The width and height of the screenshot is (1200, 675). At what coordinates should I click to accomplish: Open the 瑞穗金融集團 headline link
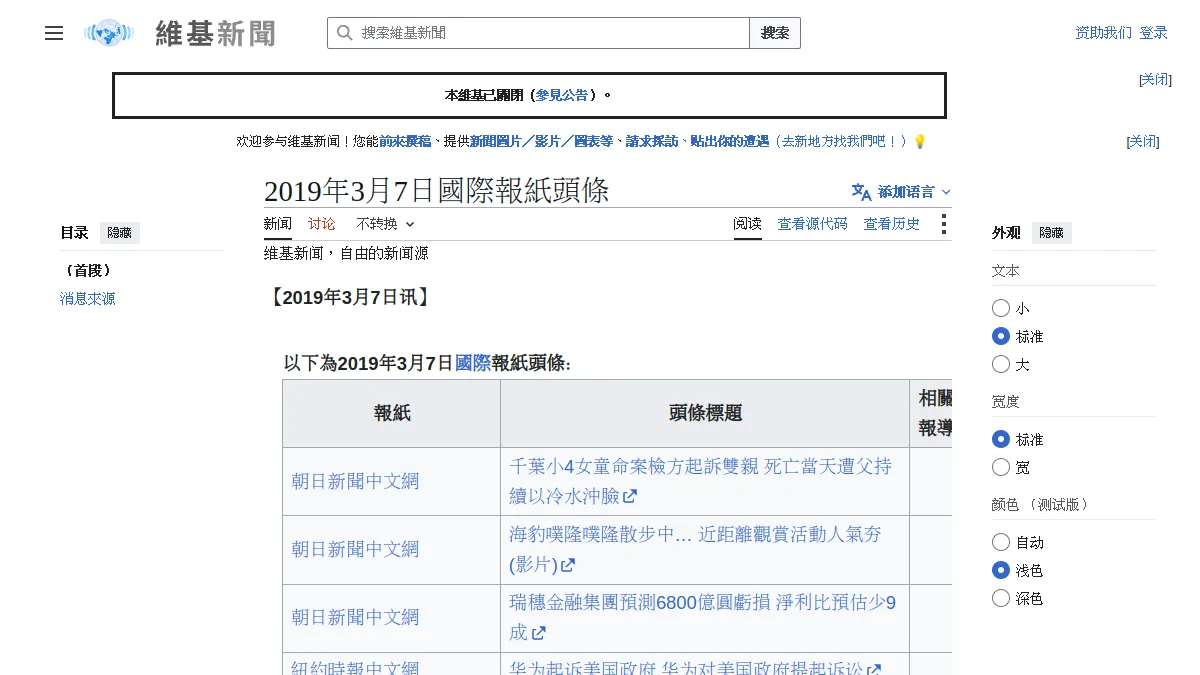coord(703,617)
